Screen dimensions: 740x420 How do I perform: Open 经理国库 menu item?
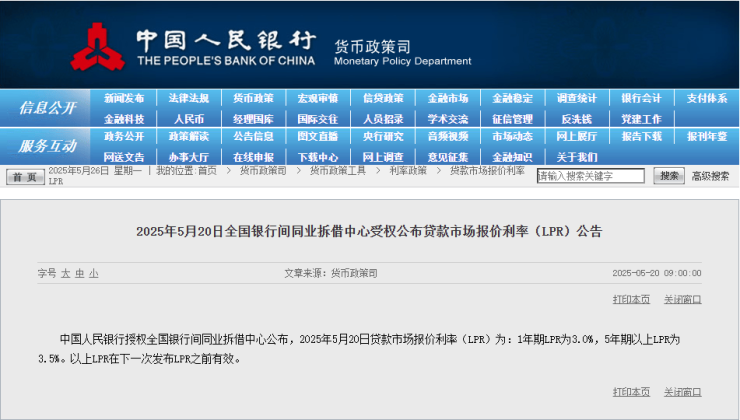click(x=253, y=119)
